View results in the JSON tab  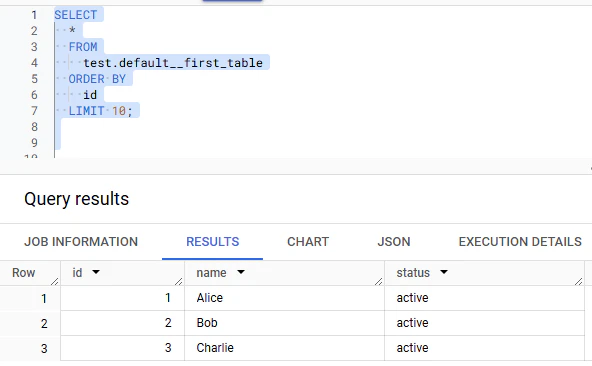point(394,242)
